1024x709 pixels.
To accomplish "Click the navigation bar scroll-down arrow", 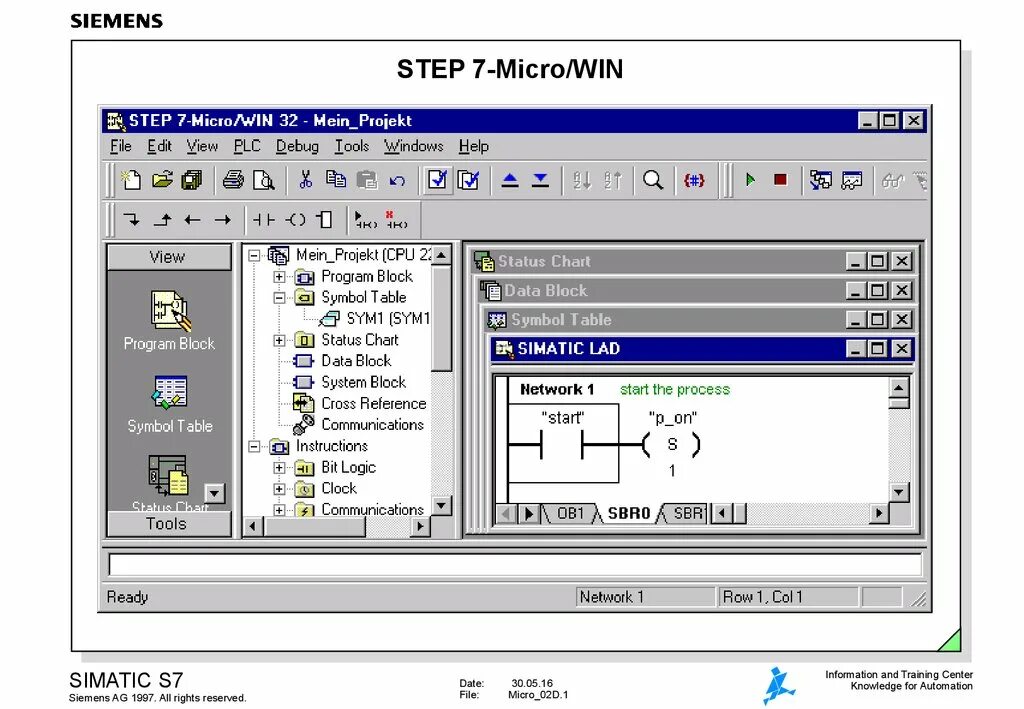I will (215, 493).
